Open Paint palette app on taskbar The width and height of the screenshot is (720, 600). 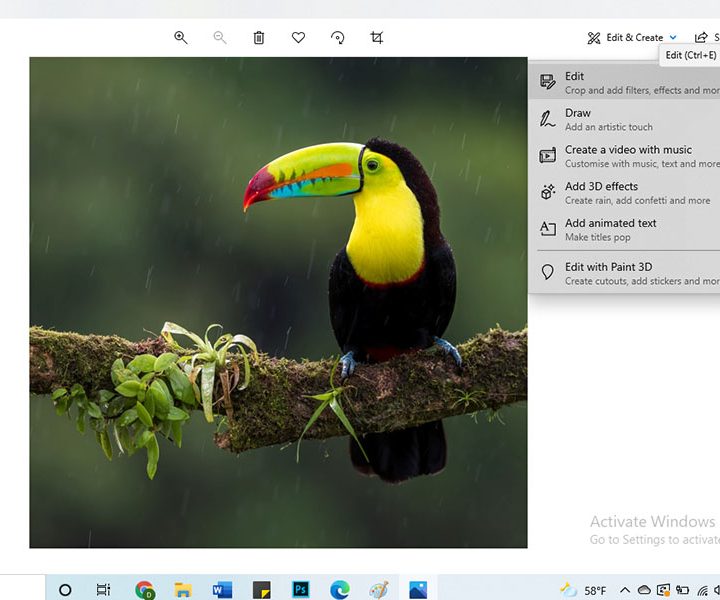(x=379, y=590)
